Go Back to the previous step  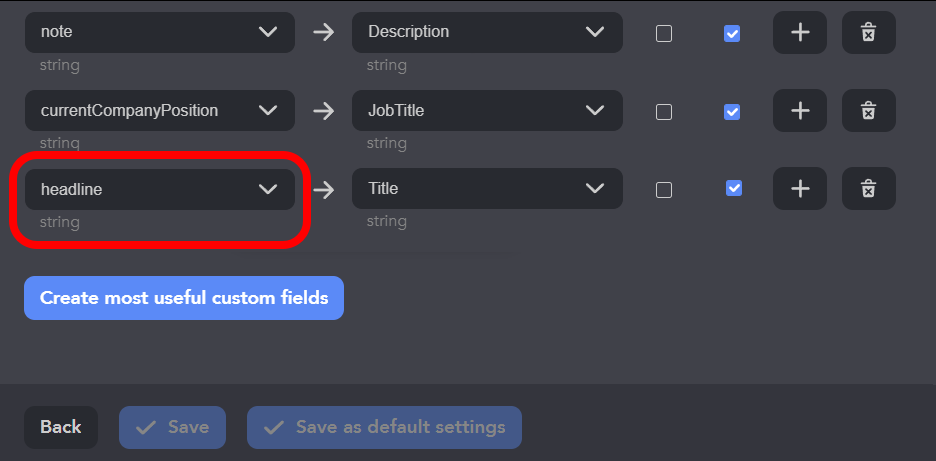(61, 427)
